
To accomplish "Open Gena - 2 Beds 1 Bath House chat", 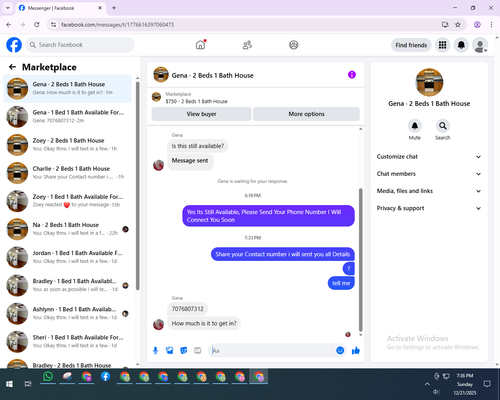I will pos(67,88).
